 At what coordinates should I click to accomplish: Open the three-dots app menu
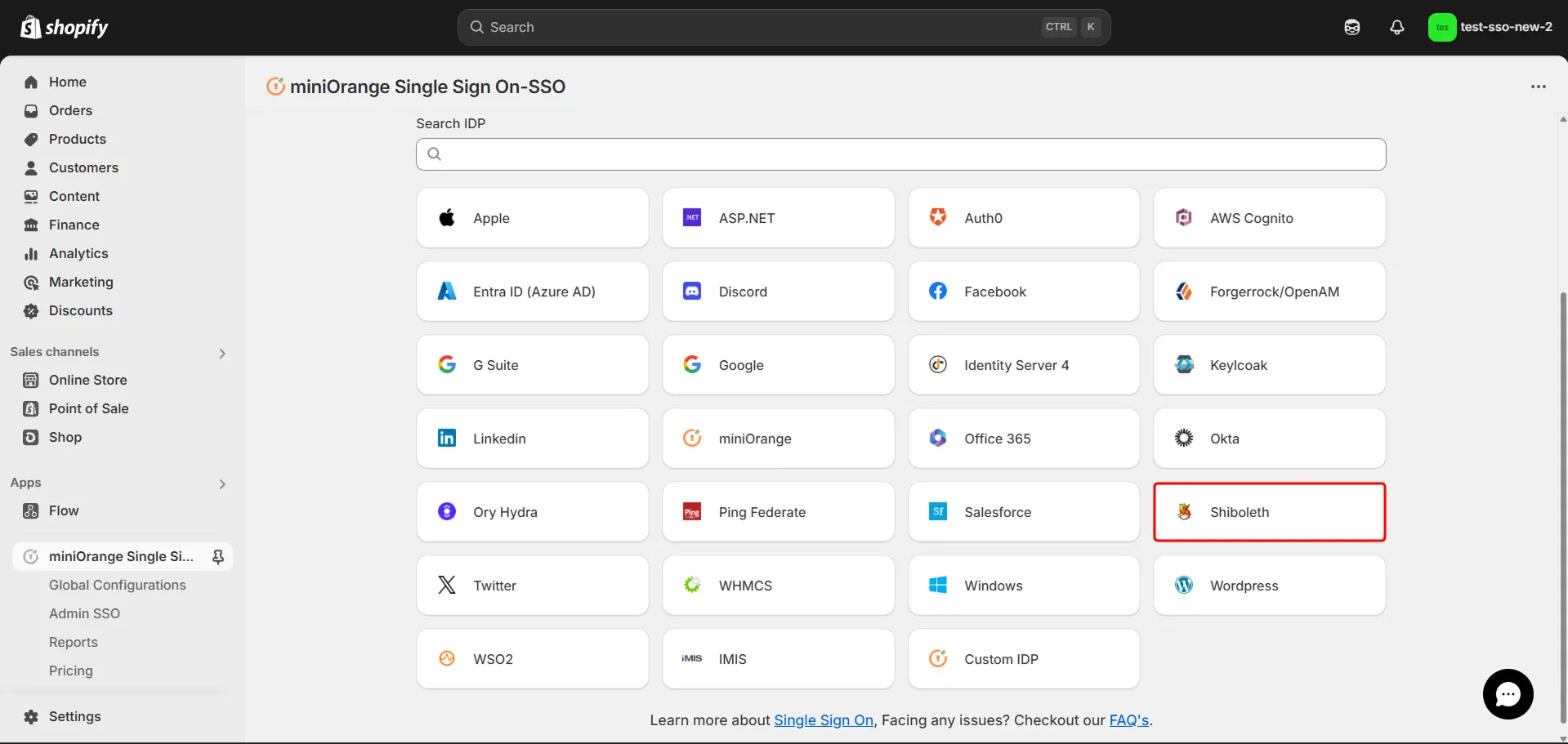(x=1539, y=87)
